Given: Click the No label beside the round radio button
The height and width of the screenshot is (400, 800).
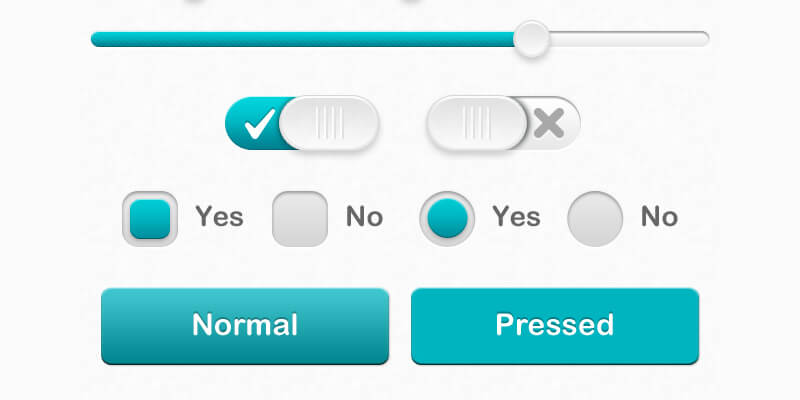Looking at the screenshot, I should pos(659,216).
